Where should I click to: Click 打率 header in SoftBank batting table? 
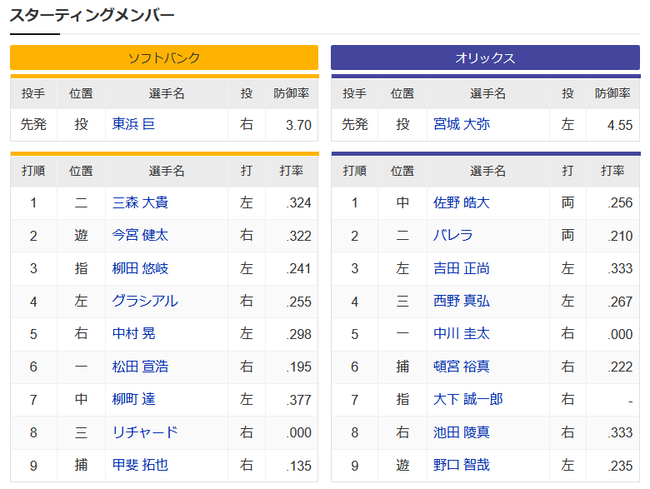coord(291,171)
